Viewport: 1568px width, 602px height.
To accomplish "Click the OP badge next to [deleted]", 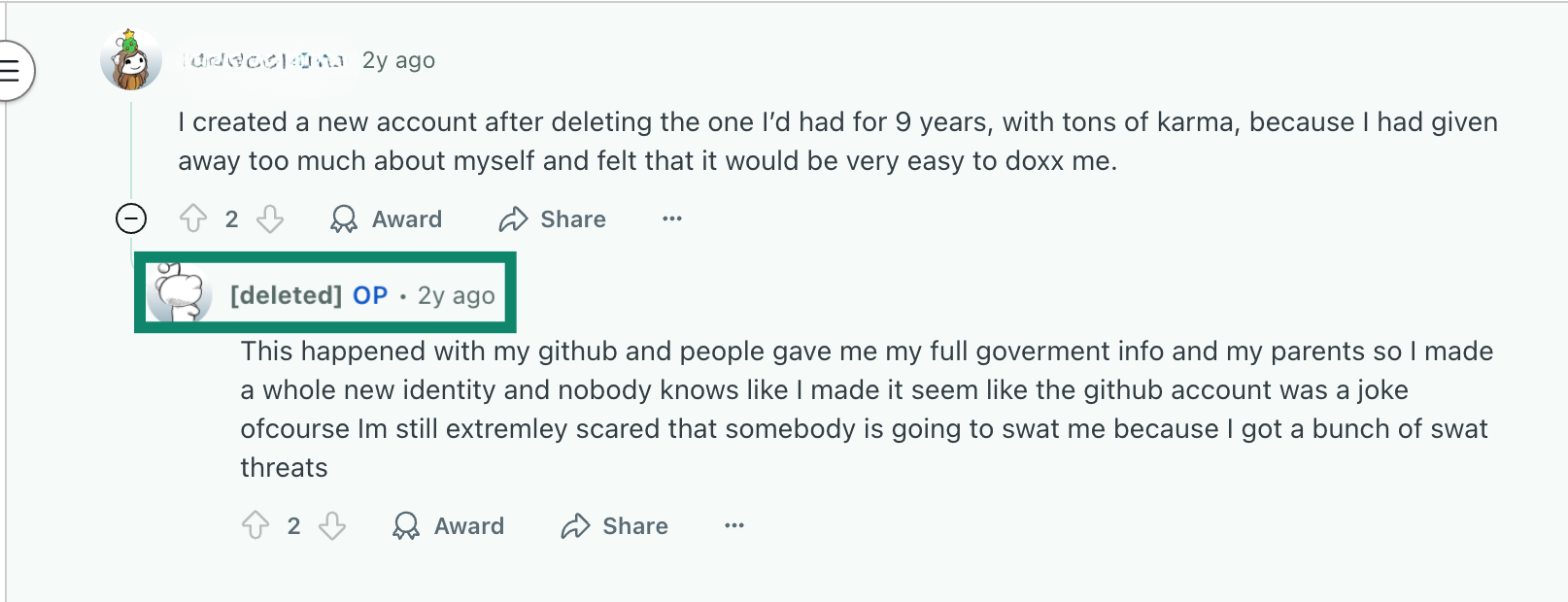I will (369, 295).
